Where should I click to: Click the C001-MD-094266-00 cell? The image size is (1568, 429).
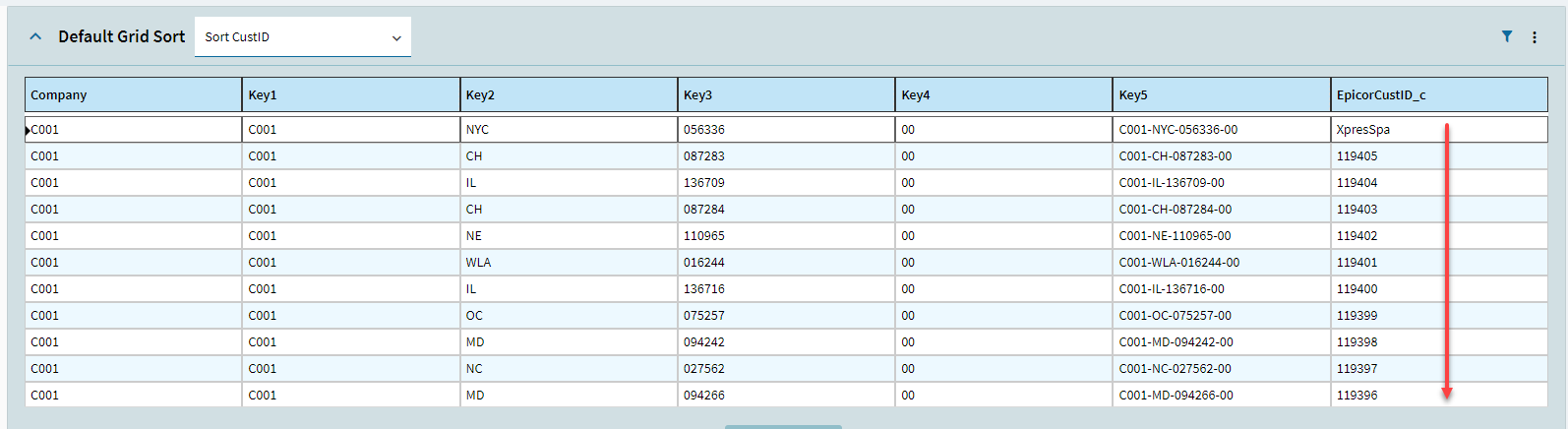(x=1222, y=396)
